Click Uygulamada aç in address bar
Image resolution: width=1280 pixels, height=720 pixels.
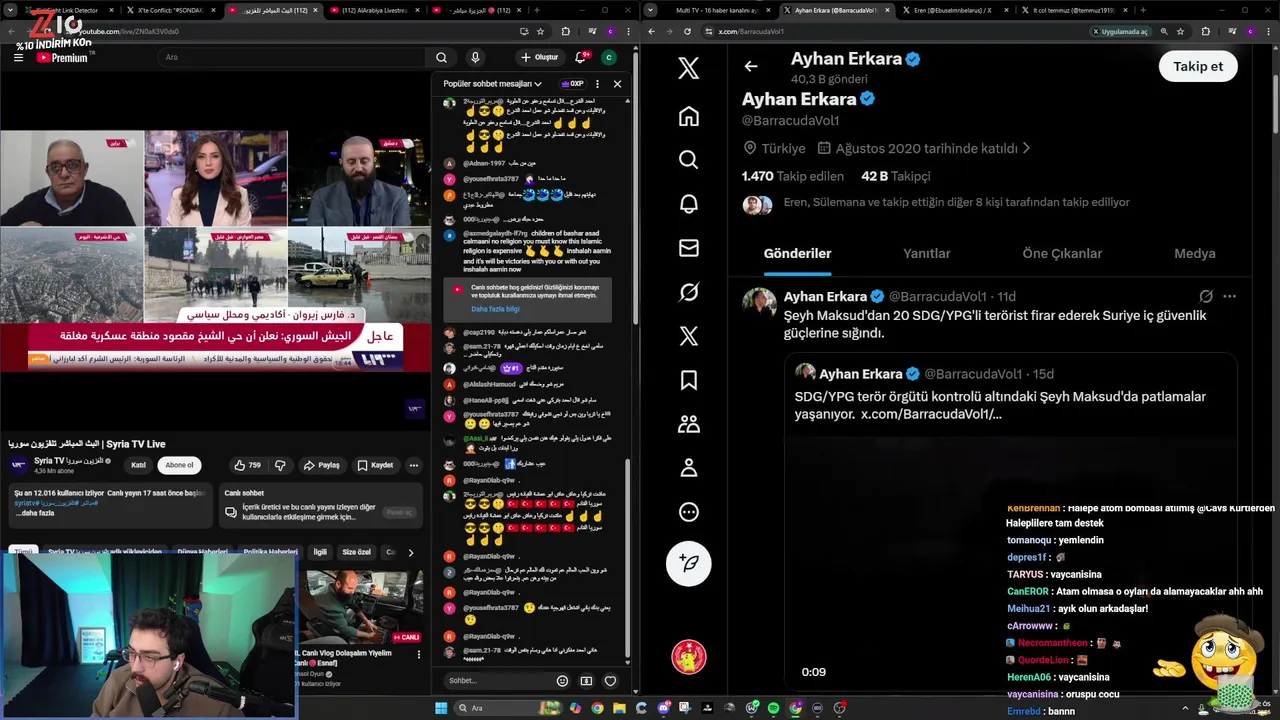point(1120,31)
